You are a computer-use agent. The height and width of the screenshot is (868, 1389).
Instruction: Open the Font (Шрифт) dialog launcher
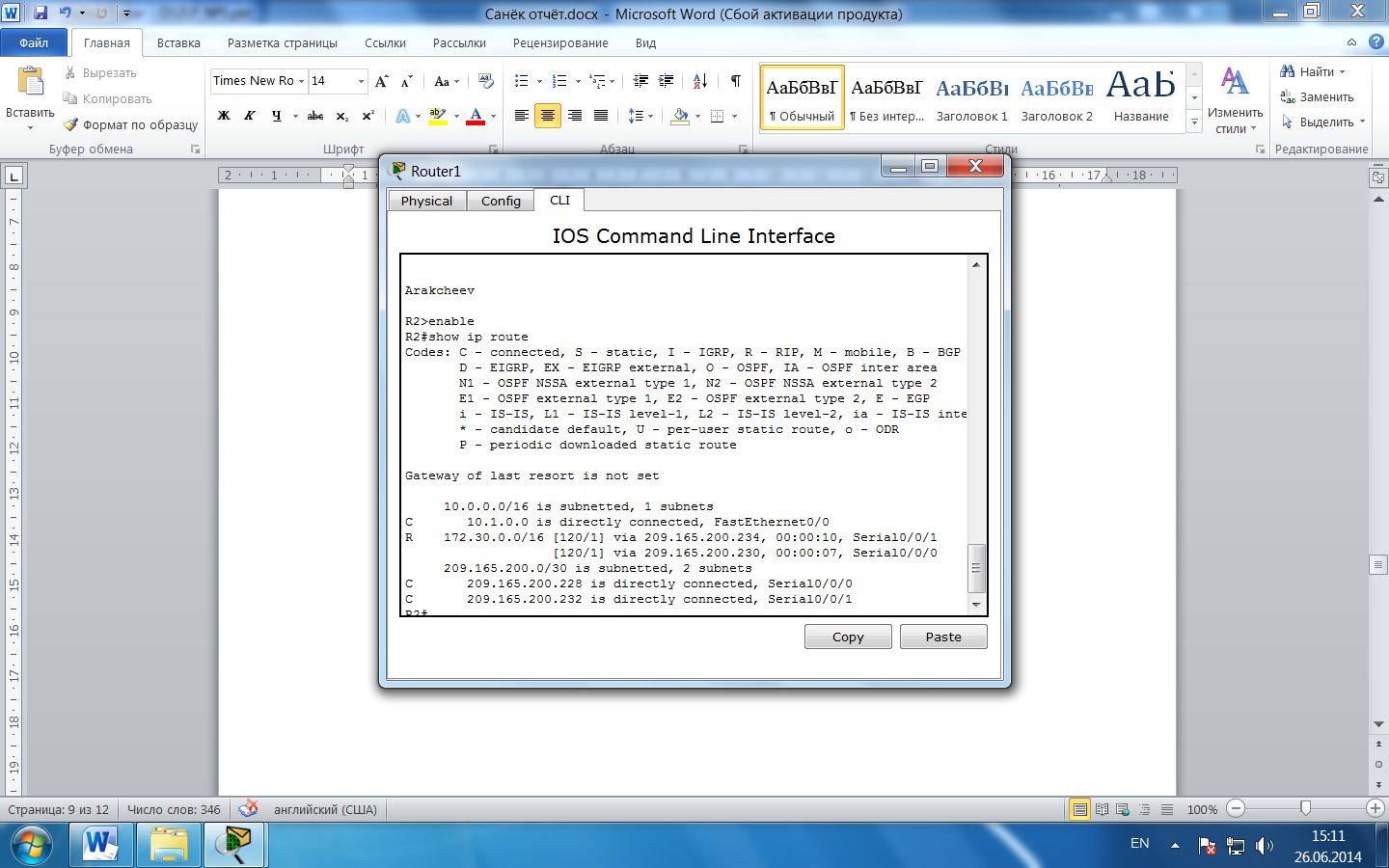click(x=493, y=149)
